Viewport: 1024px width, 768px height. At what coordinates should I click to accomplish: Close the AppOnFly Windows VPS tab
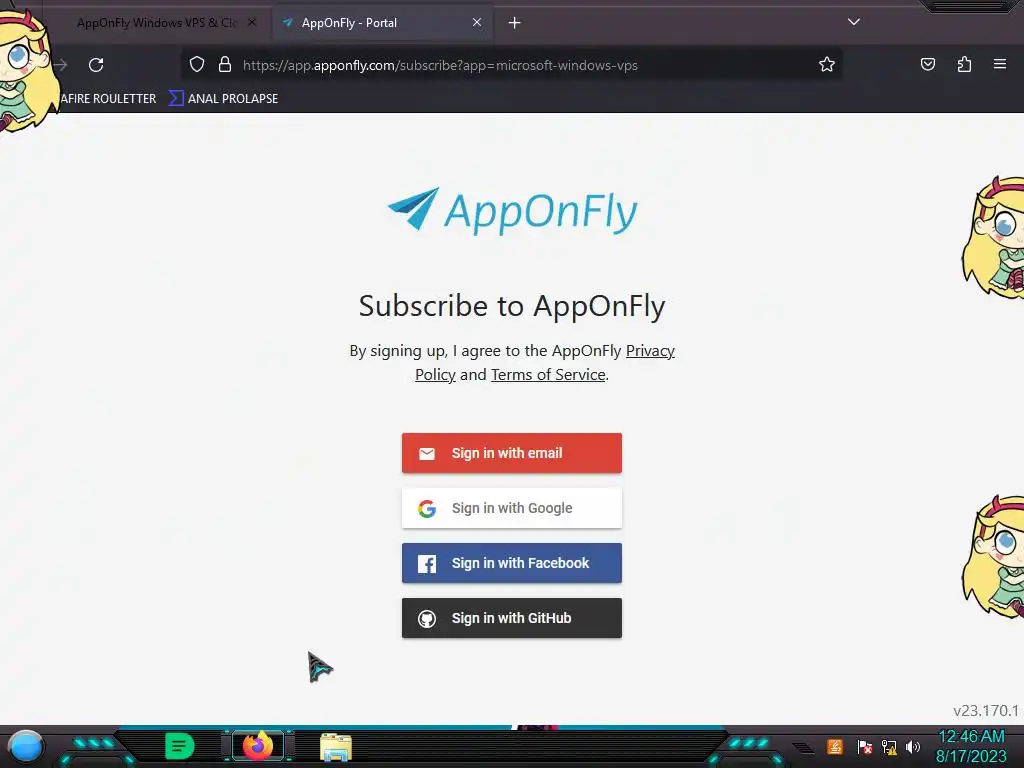click(x=252, y=22)
